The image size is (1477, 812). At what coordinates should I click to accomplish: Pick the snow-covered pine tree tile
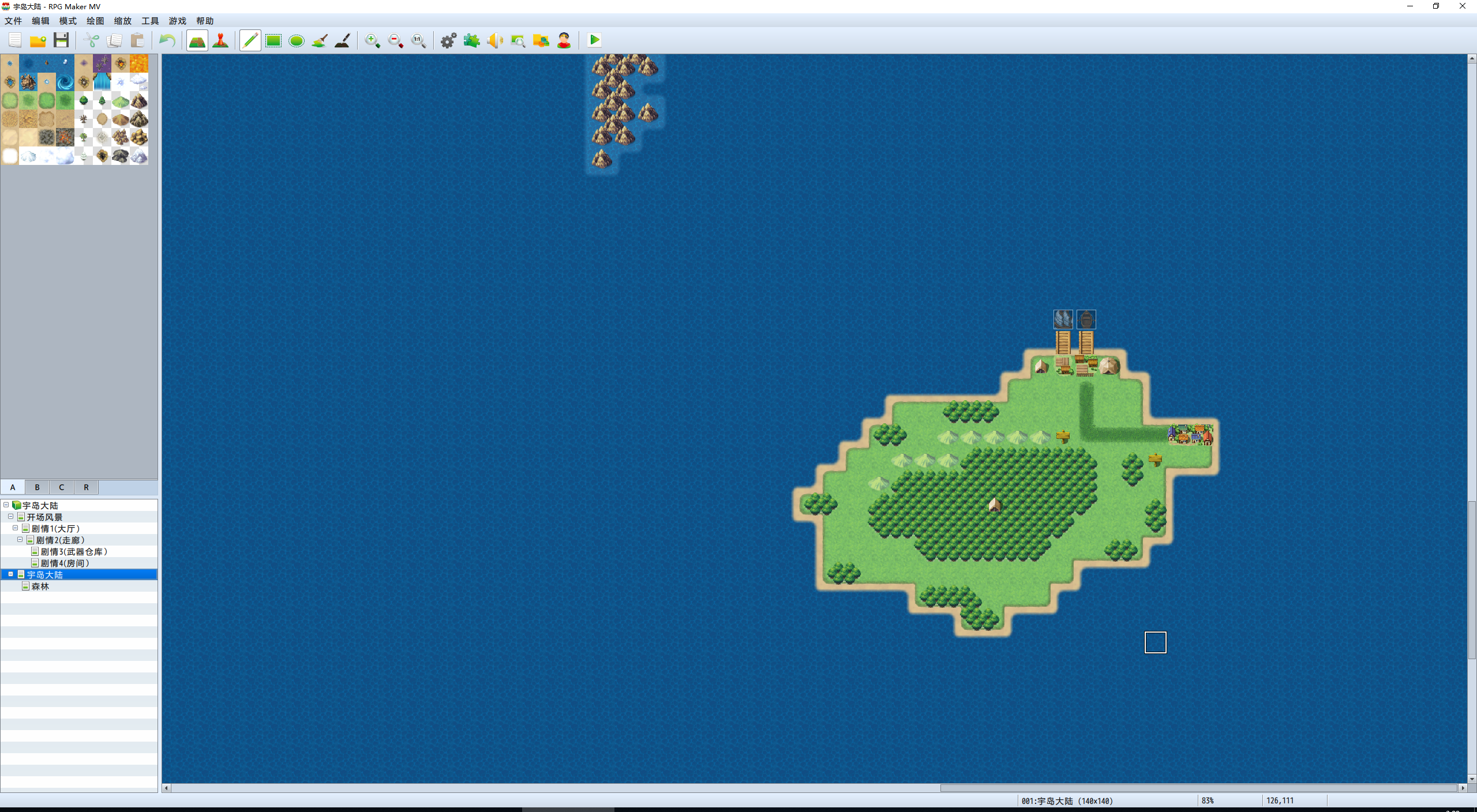(84, 156)
